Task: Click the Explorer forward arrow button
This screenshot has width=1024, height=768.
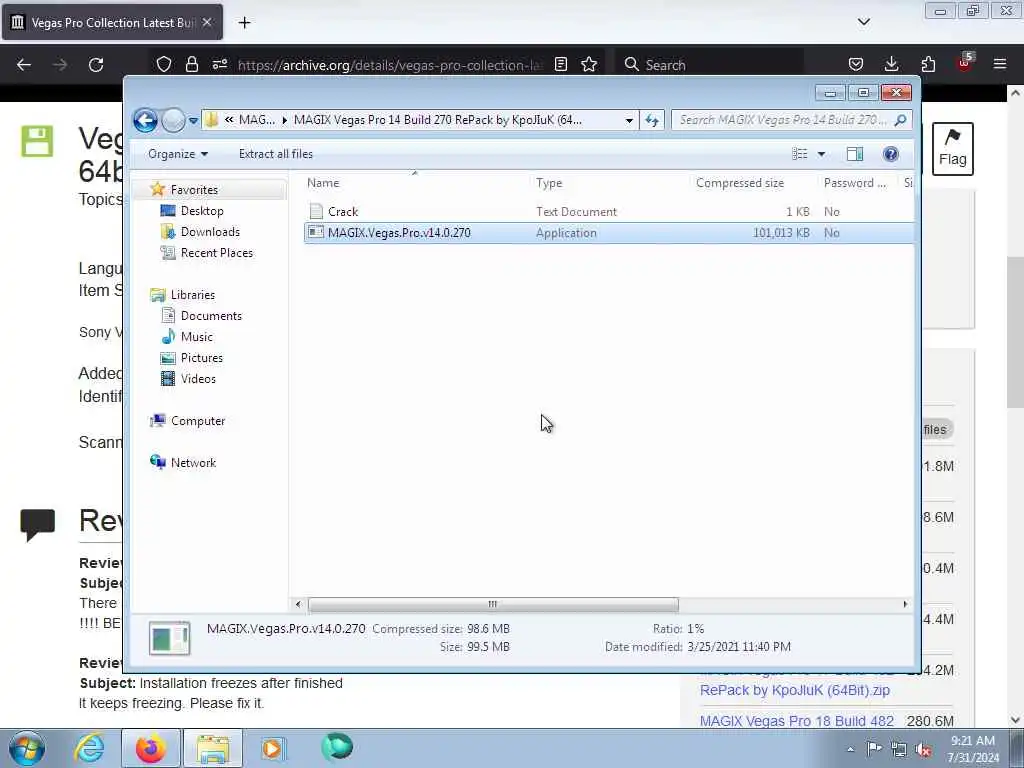Action: point(173,120)
